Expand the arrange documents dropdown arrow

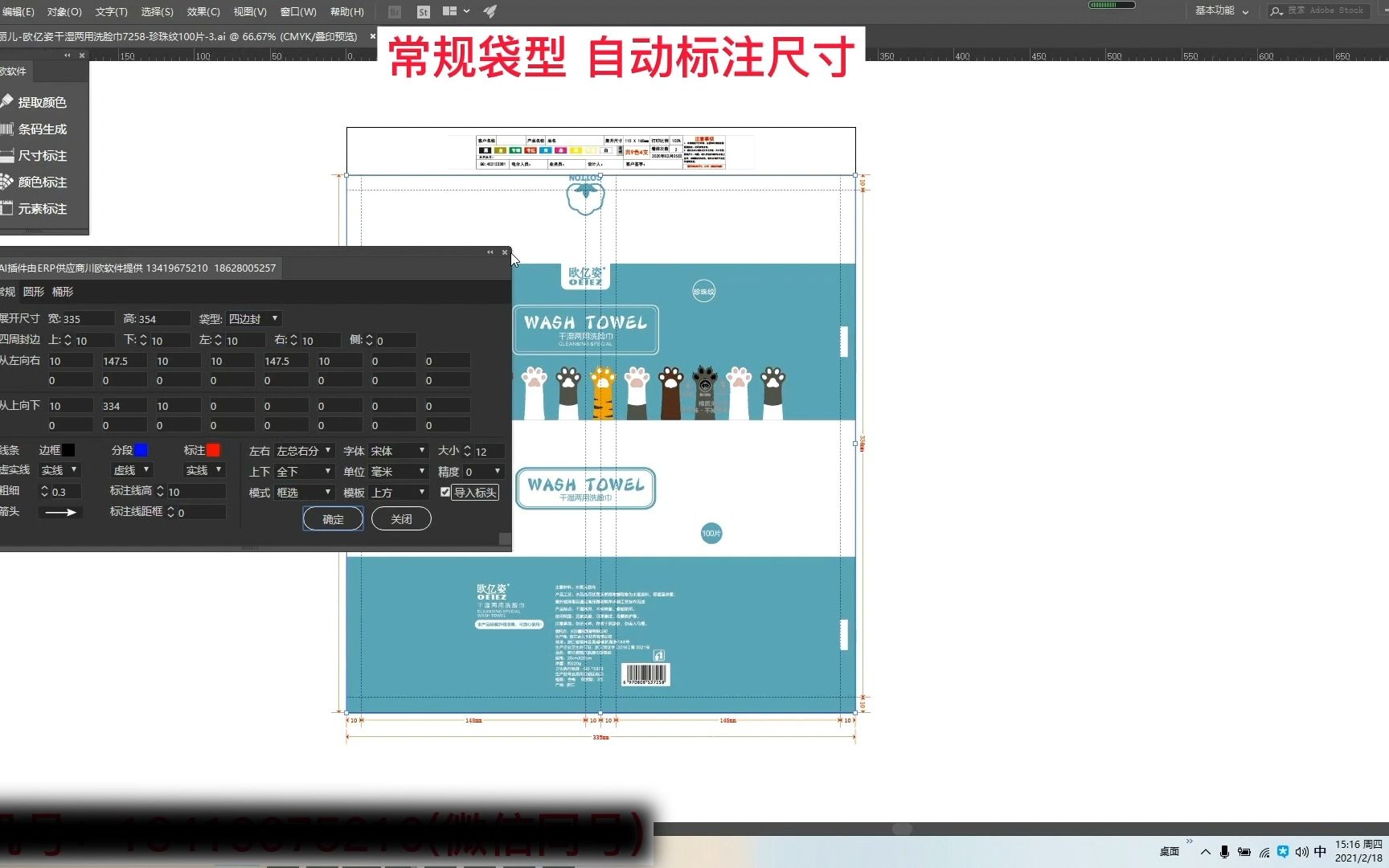[x=466, y=11]
